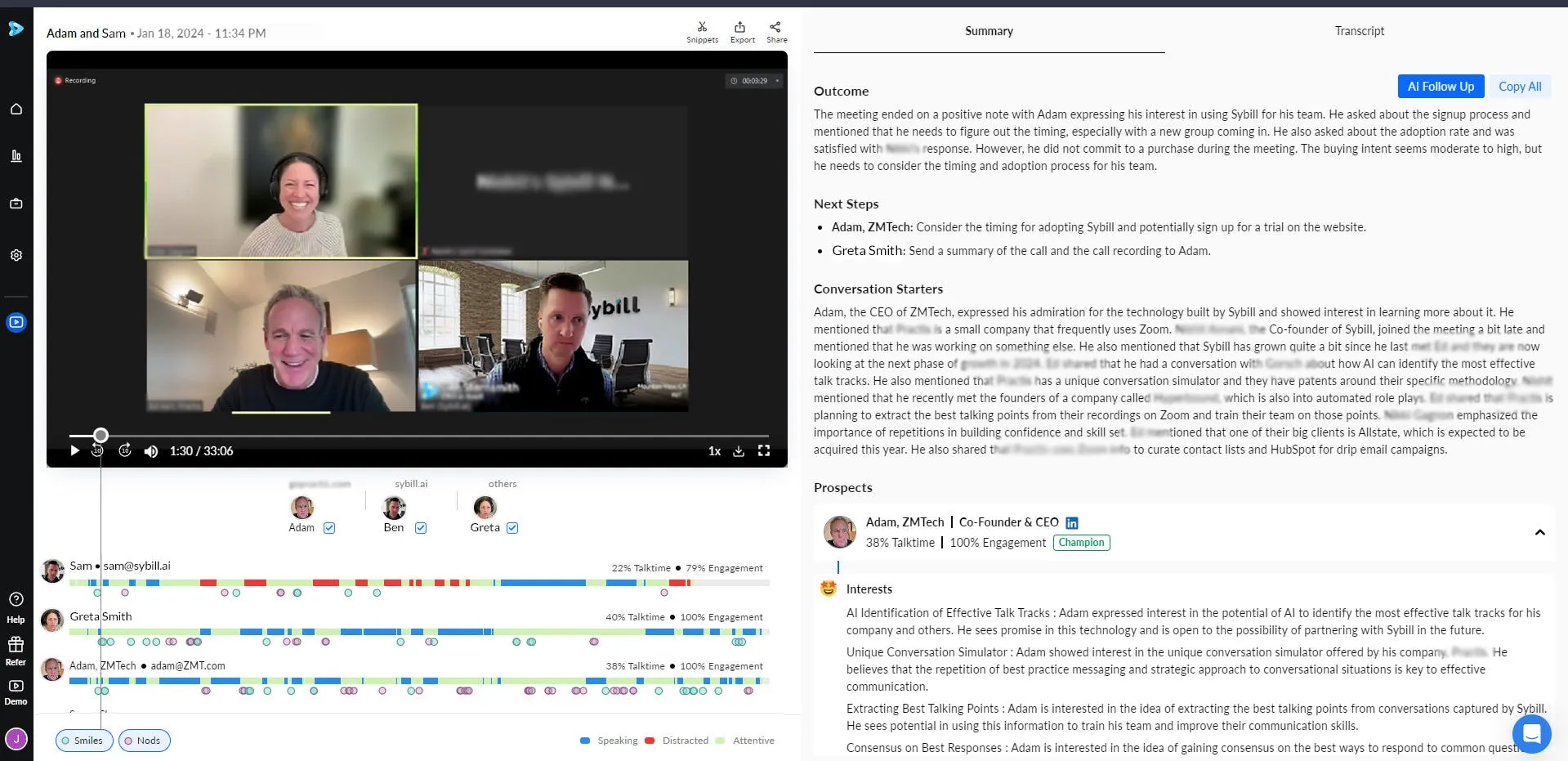Uncheck the Ben participant checkbox
The height and width of the screenshot is (761, 1568).
coord(421,528)
